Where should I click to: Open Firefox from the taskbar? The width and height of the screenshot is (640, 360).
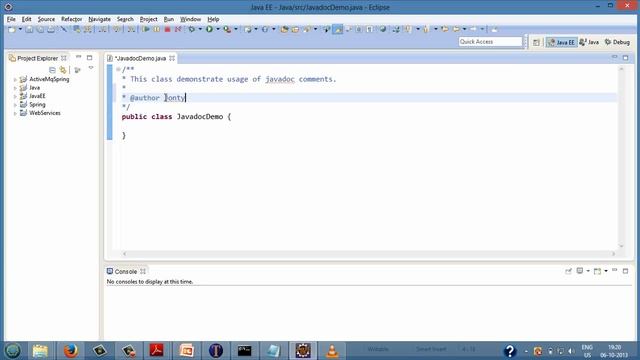coord(70,351)
